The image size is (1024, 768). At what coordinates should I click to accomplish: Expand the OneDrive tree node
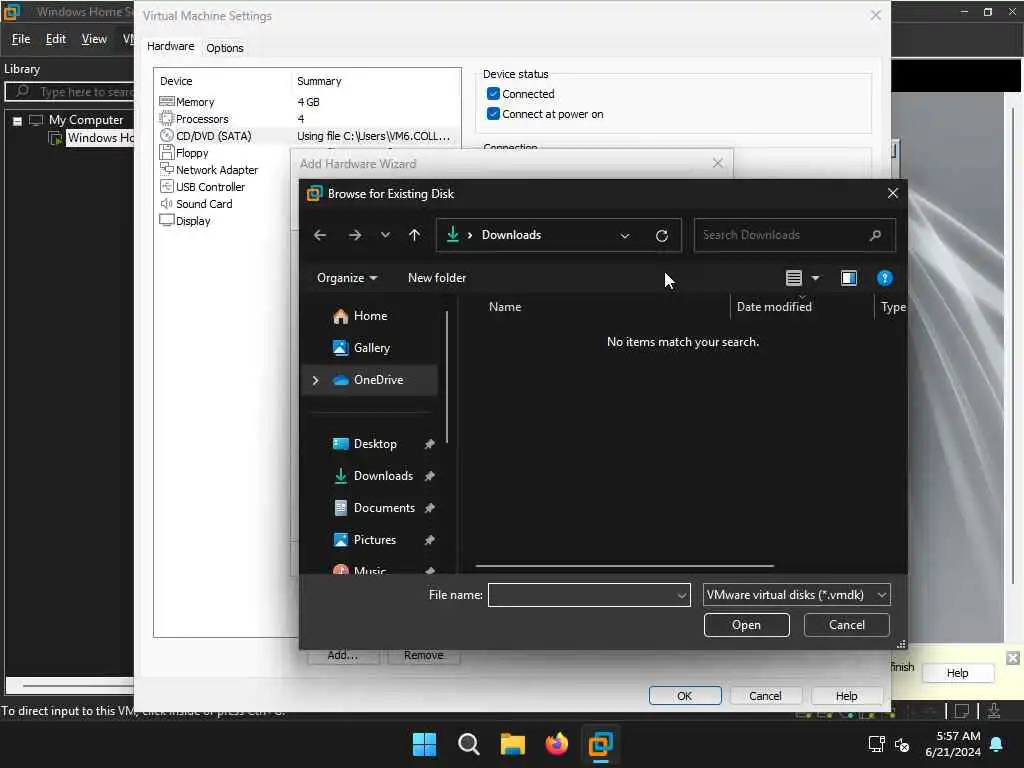[315, 380]
